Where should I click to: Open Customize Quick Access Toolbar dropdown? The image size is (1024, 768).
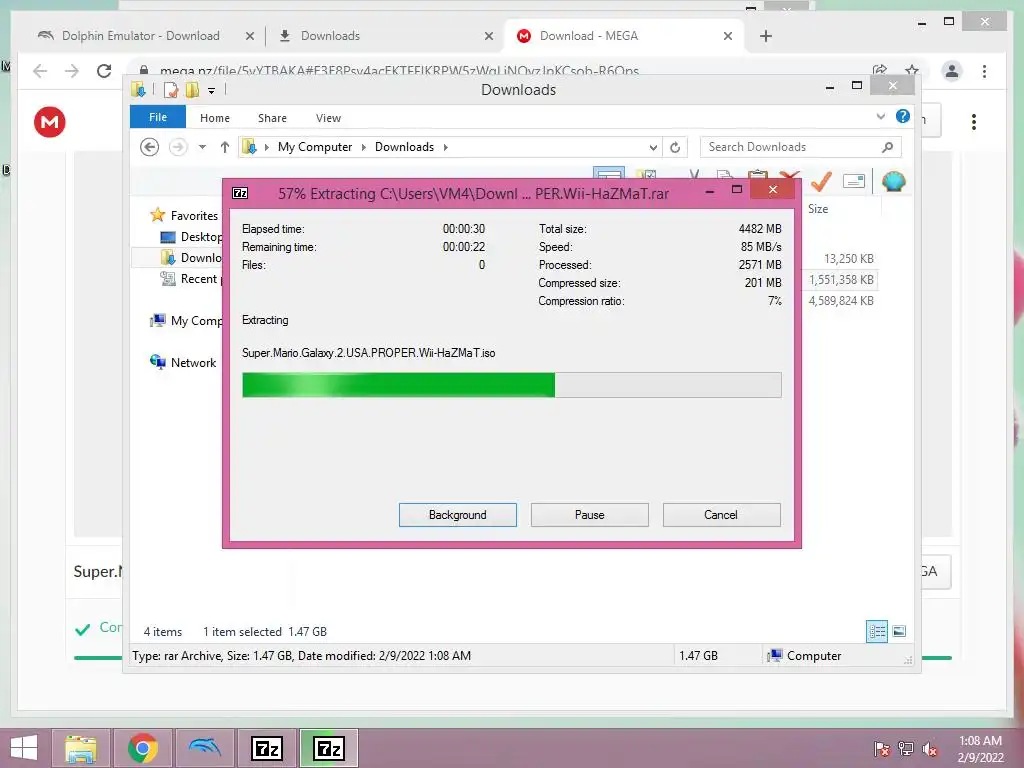[212, 91]
